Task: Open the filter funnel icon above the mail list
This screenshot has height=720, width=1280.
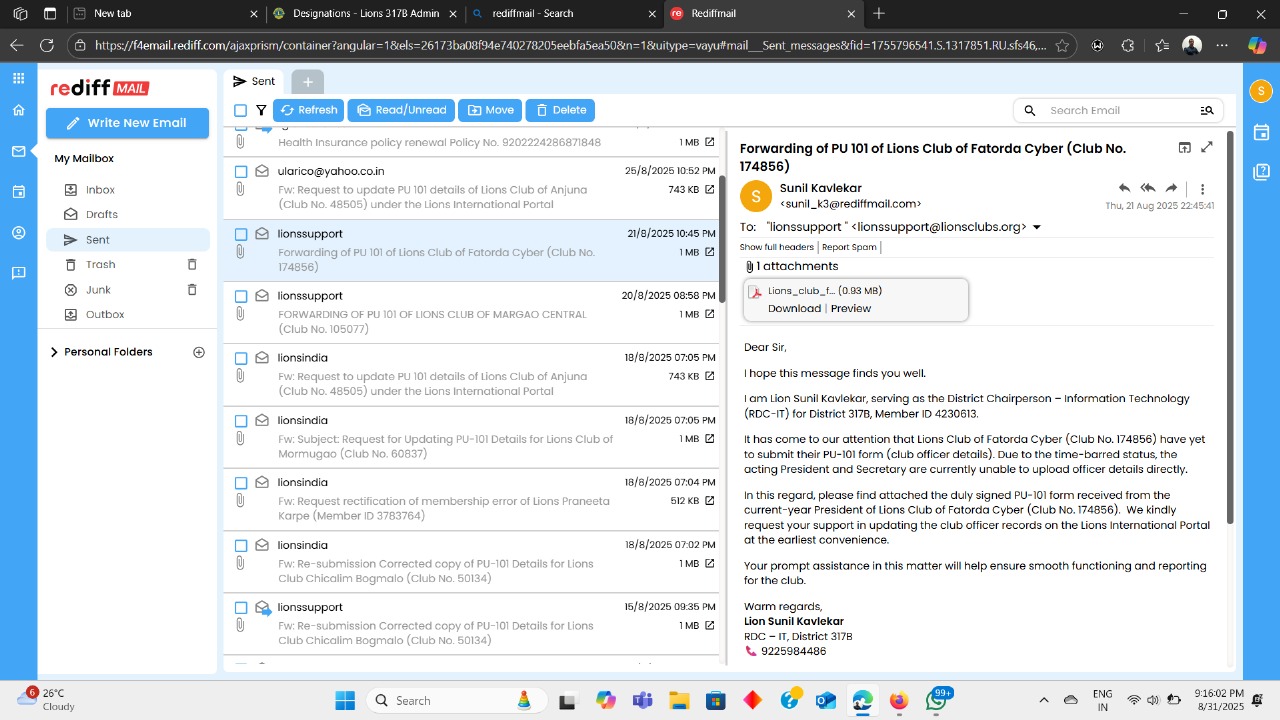Action: pyautogui.click(x=261, y=110)
